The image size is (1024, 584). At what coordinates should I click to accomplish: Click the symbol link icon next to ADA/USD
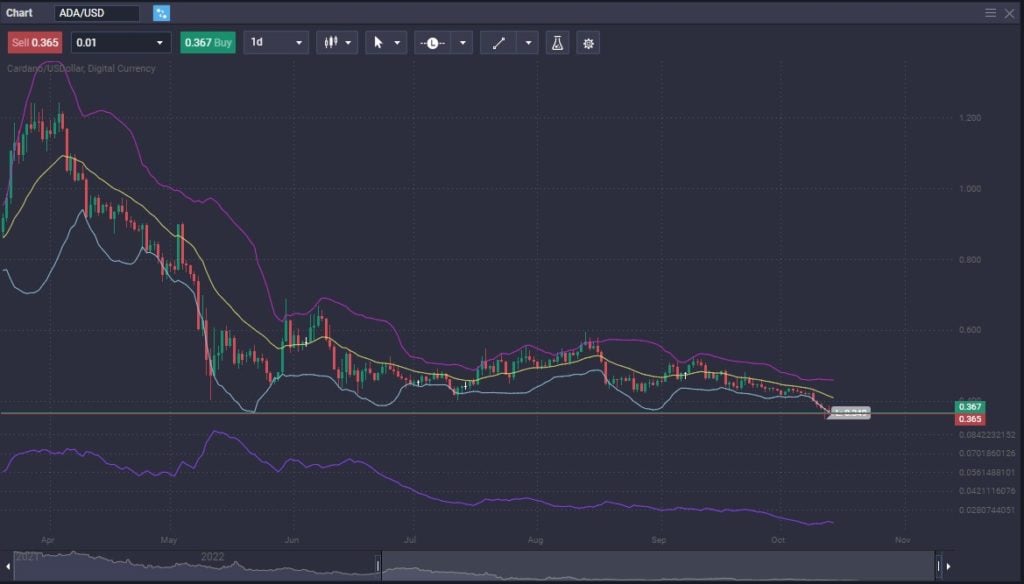coord(161,13)
